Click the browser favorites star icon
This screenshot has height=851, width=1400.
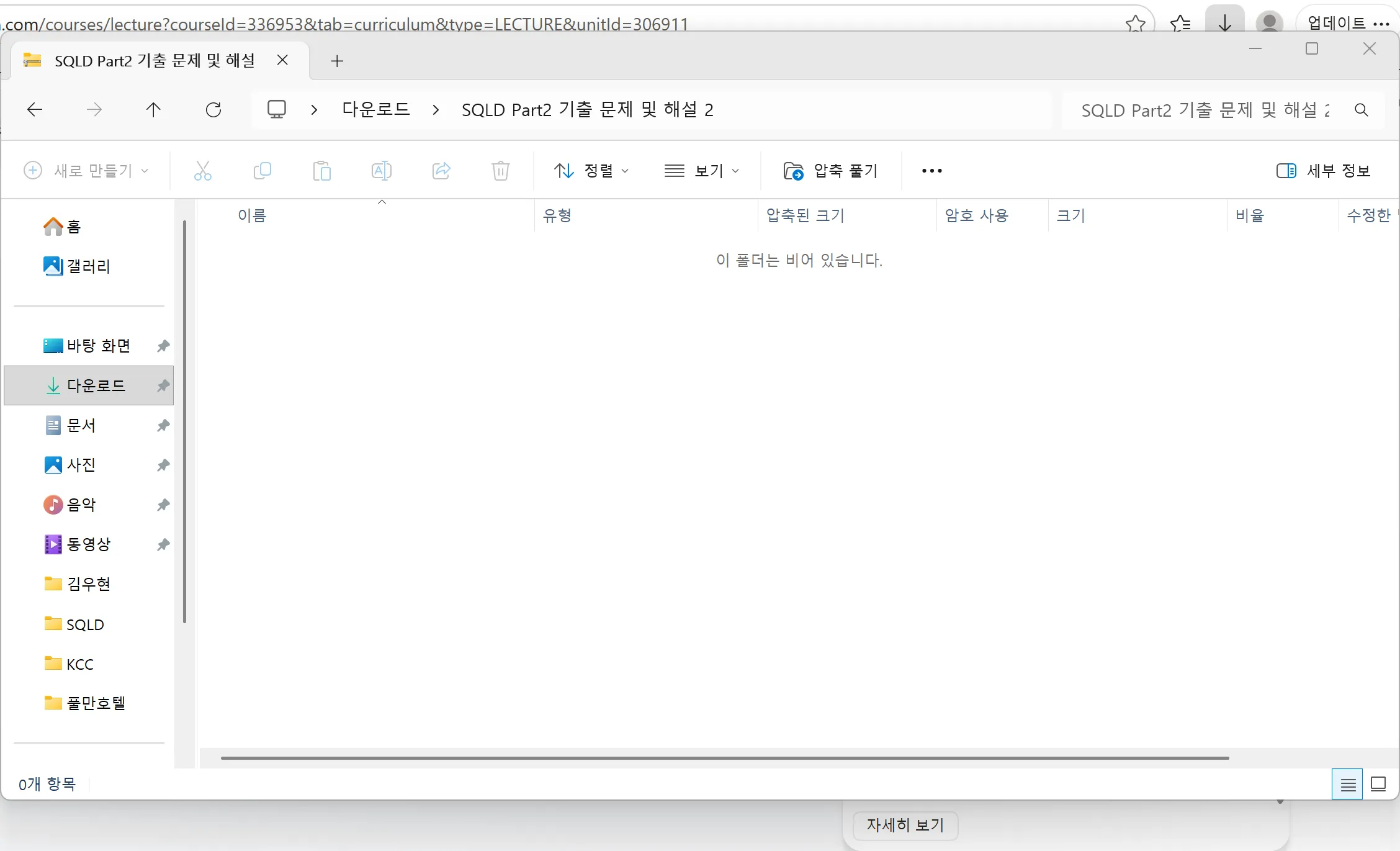1135,24
